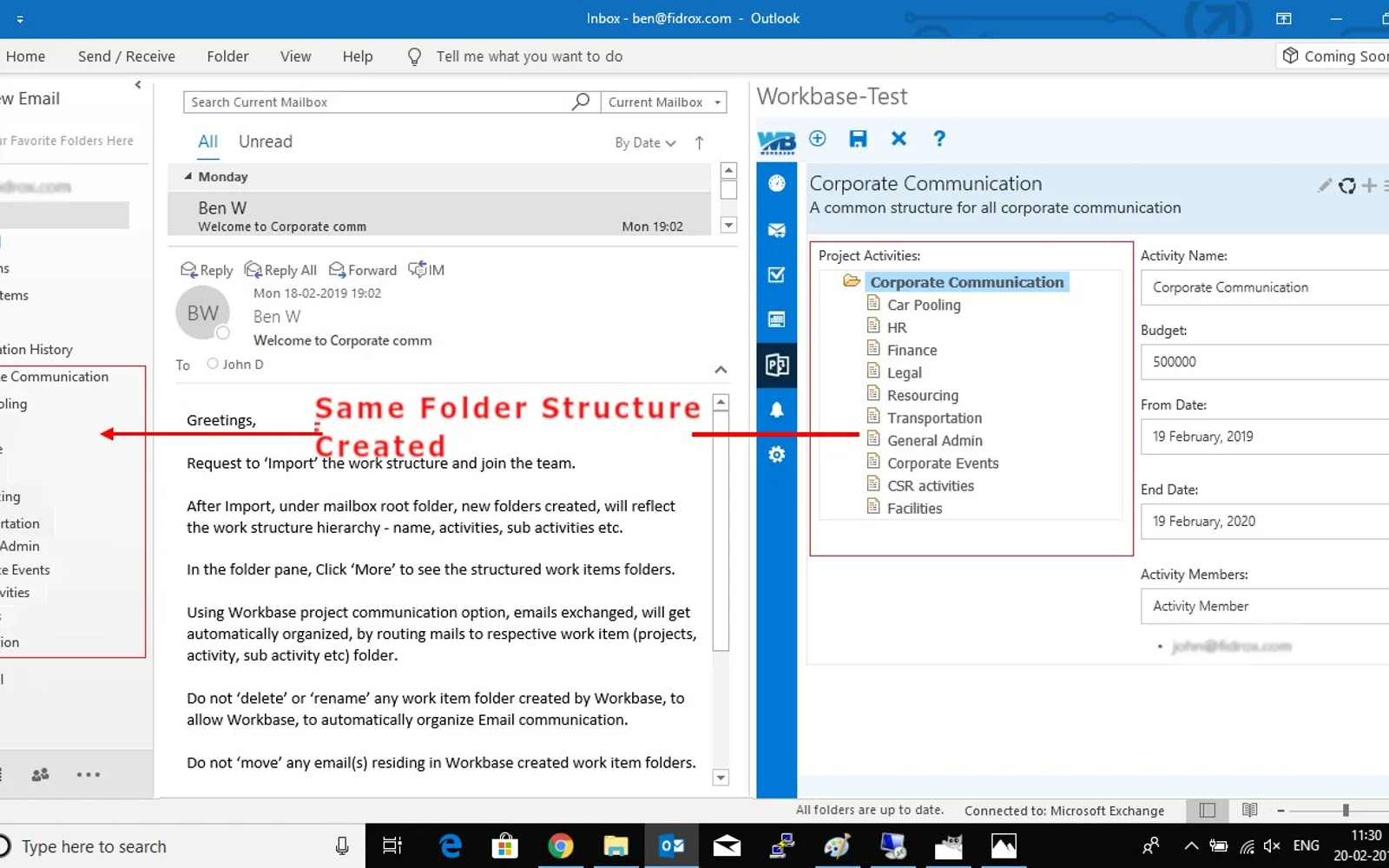Open the Workbase dashboard gauge icon in sidebar
1389x868 pixels.
click(777, 183)
